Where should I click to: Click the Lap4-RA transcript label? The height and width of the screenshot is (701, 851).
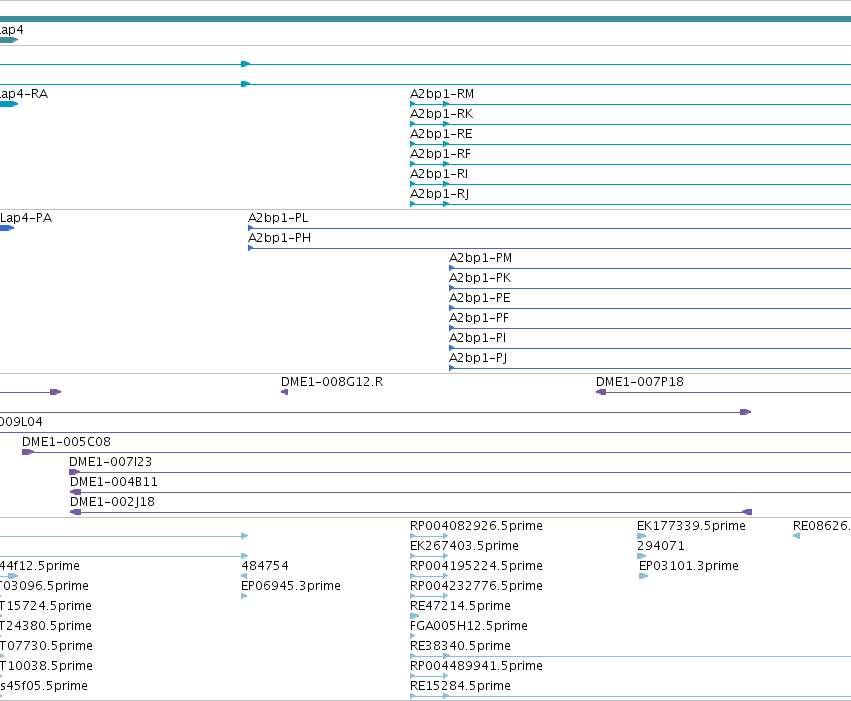pos(24,94)
